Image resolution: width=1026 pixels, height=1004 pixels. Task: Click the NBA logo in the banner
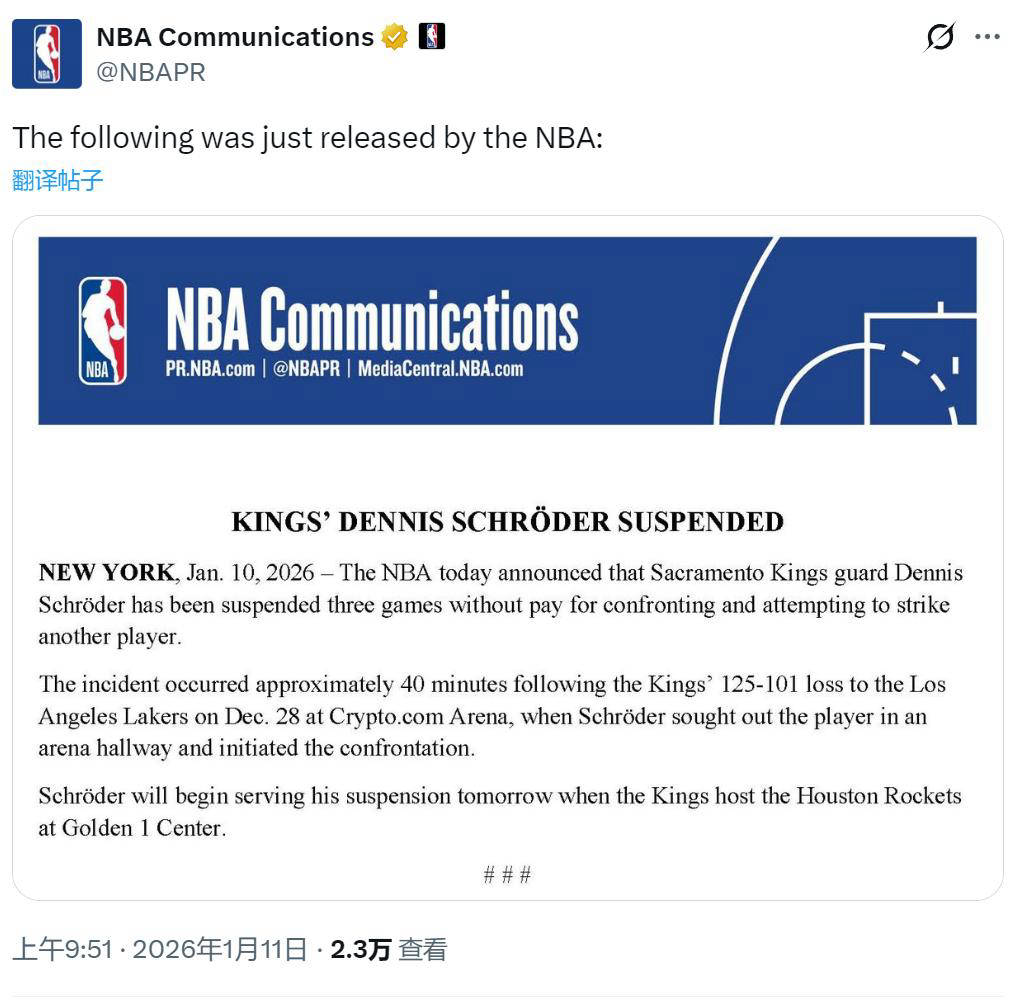click(103, 331)
